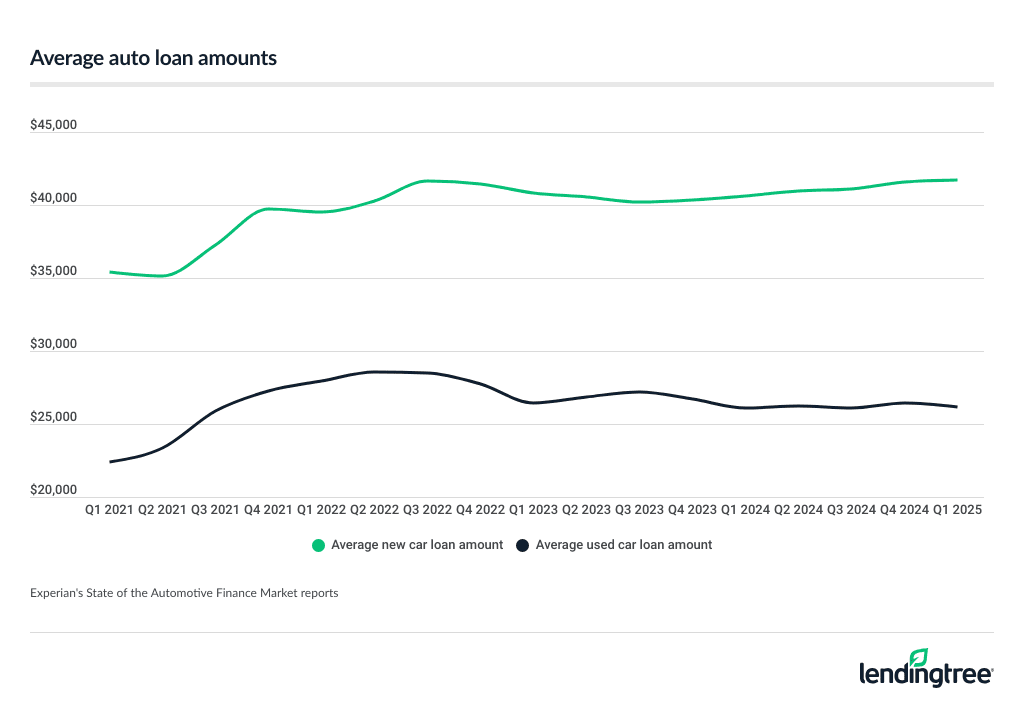This screenshot has width=1024, height=704.
Task: Click the dark line's start at Q1 2021
Action: [111, 462]
